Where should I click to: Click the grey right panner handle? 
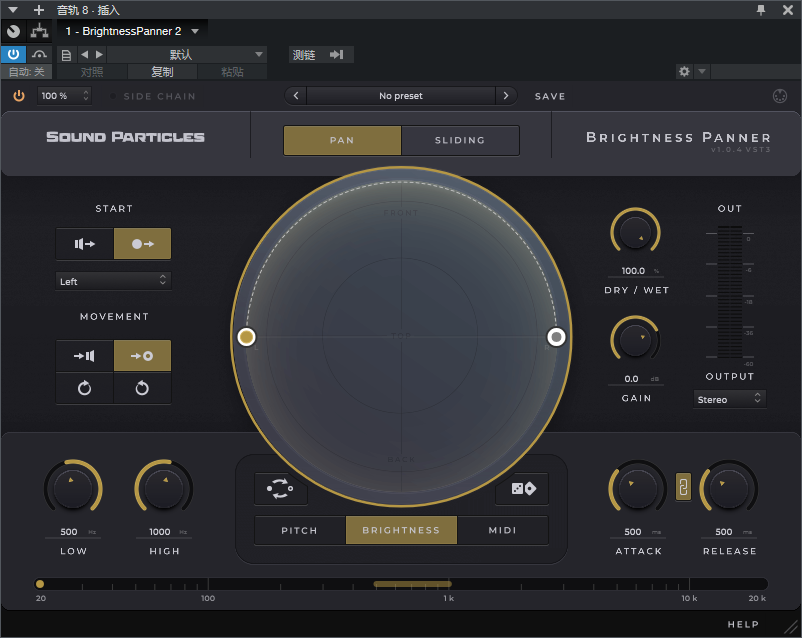tap(556, 337)
